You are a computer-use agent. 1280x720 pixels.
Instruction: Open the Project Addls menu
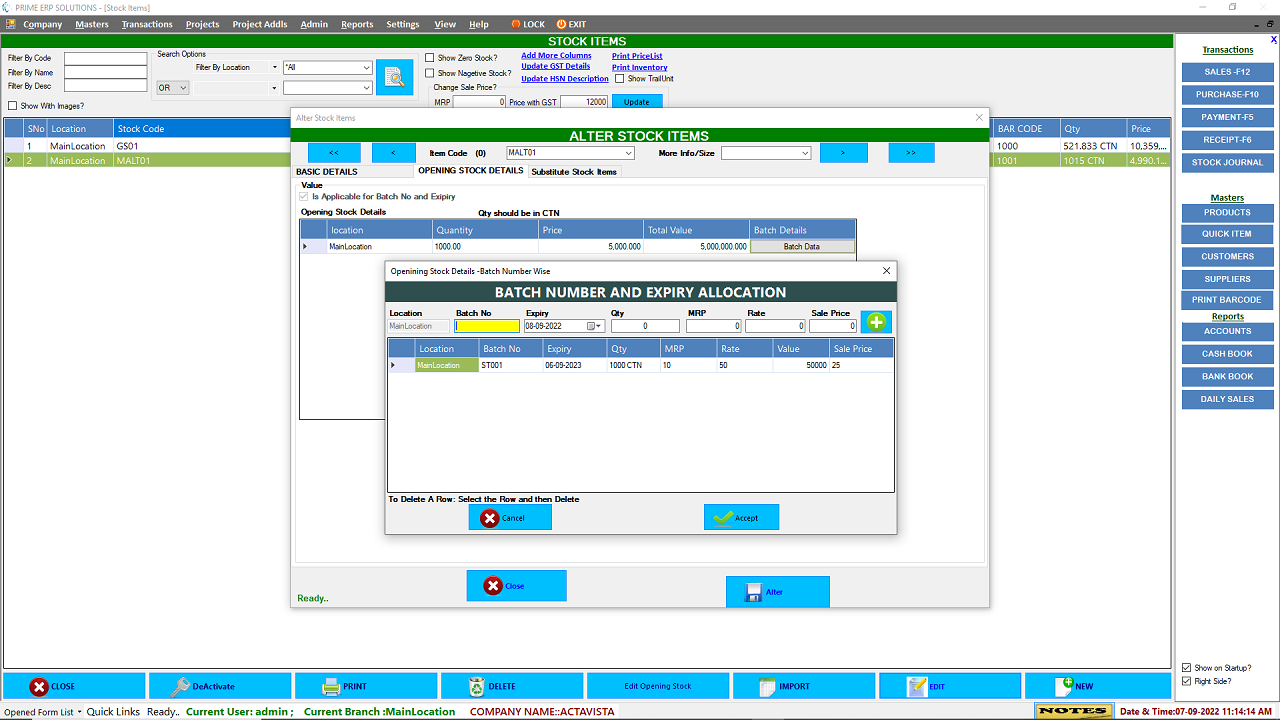[260, 24]
